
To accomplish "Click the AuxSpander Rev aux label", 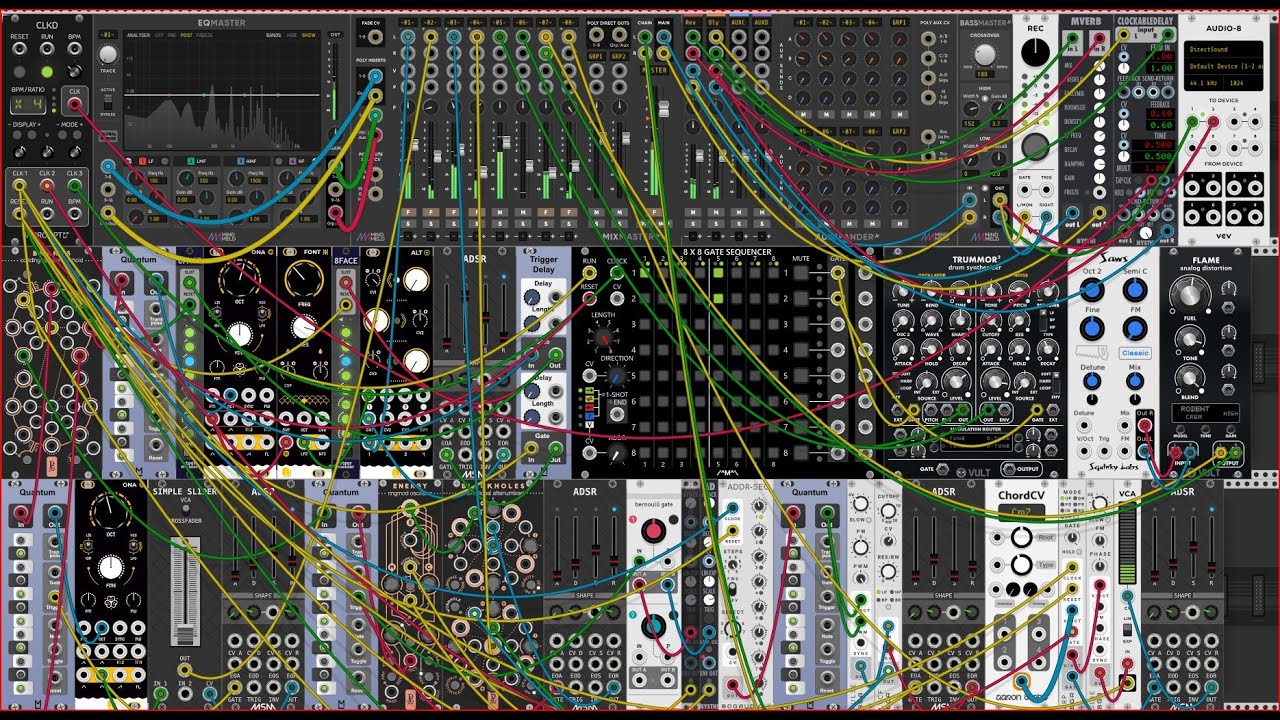I will [691, 21].
